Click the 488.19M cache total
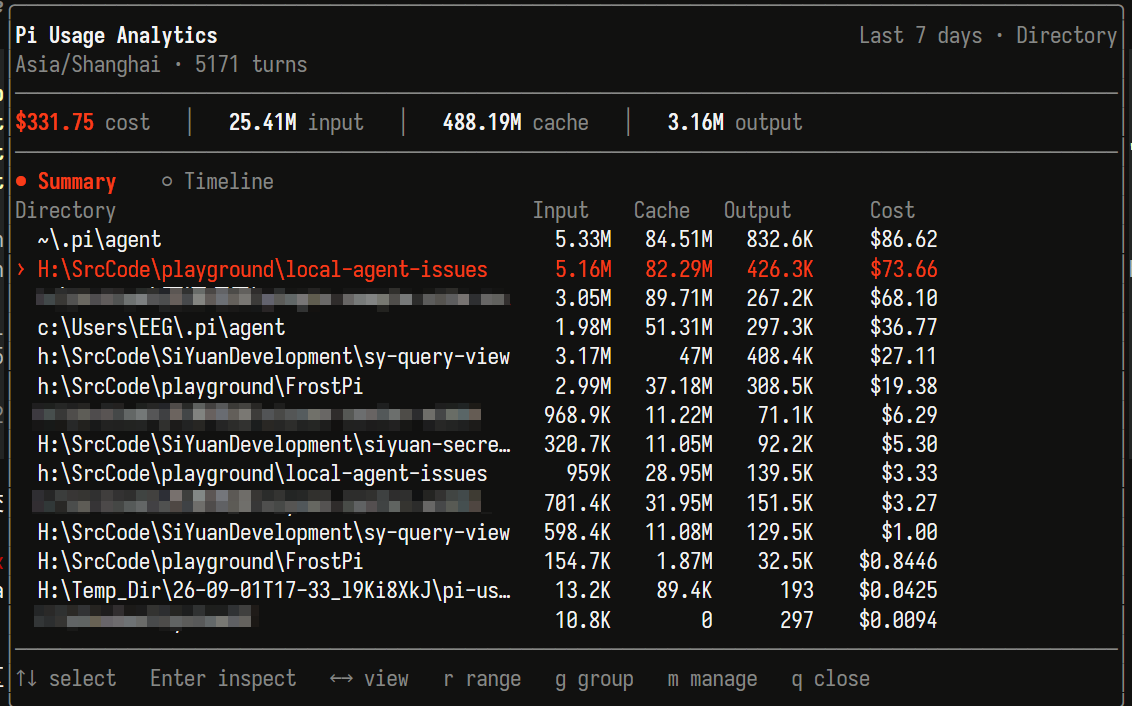1132x706 pixels. (482, 122)
